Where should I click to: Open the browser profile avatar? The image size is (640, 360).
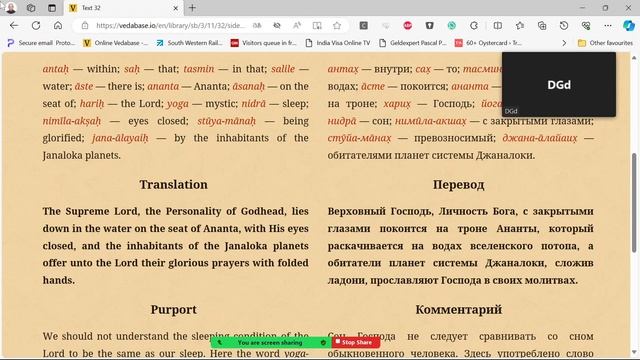point(11,8)
